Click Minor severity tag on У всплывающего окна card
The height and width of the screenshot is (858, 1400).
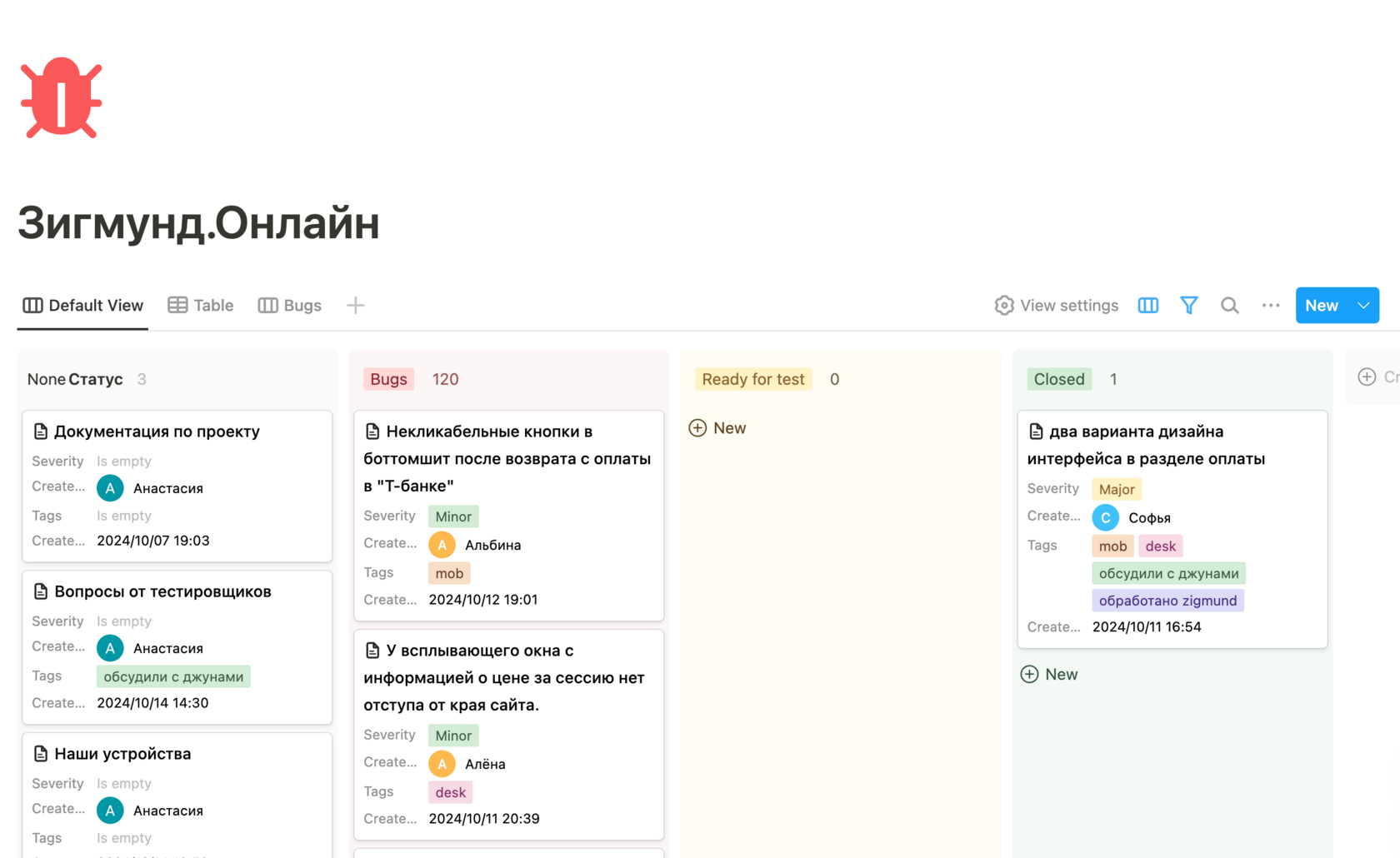tap(453, 736)
